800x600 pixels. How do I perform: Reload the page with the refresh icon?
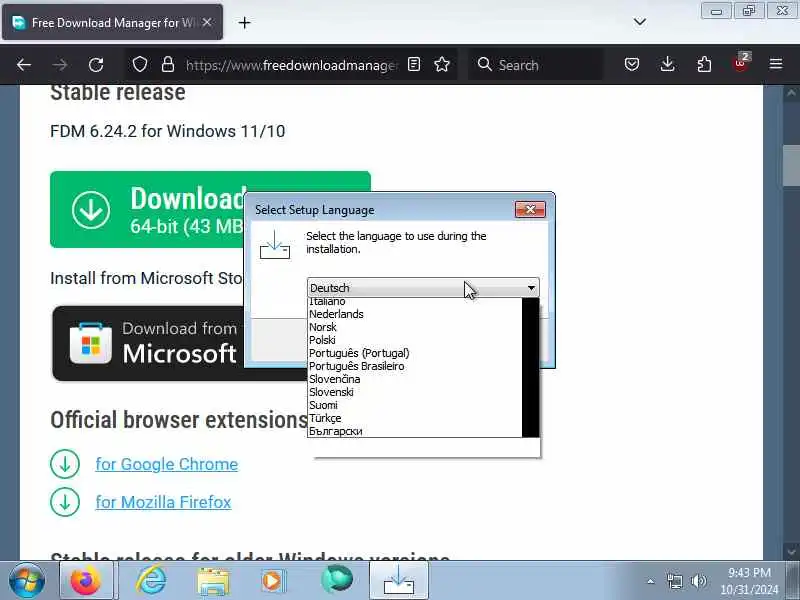pos(96,65)
